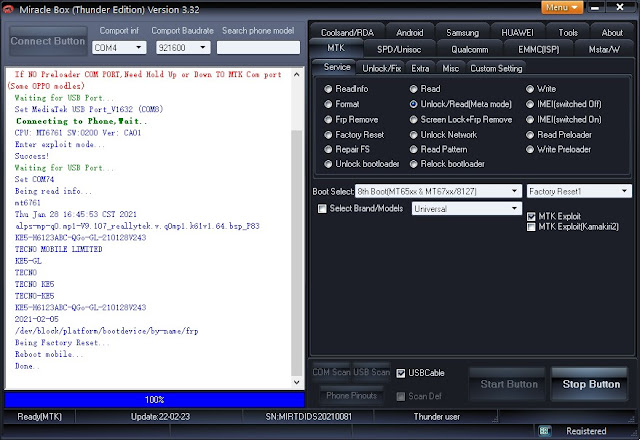Toggle the USBCable checkbox

[x=401, y=373]
